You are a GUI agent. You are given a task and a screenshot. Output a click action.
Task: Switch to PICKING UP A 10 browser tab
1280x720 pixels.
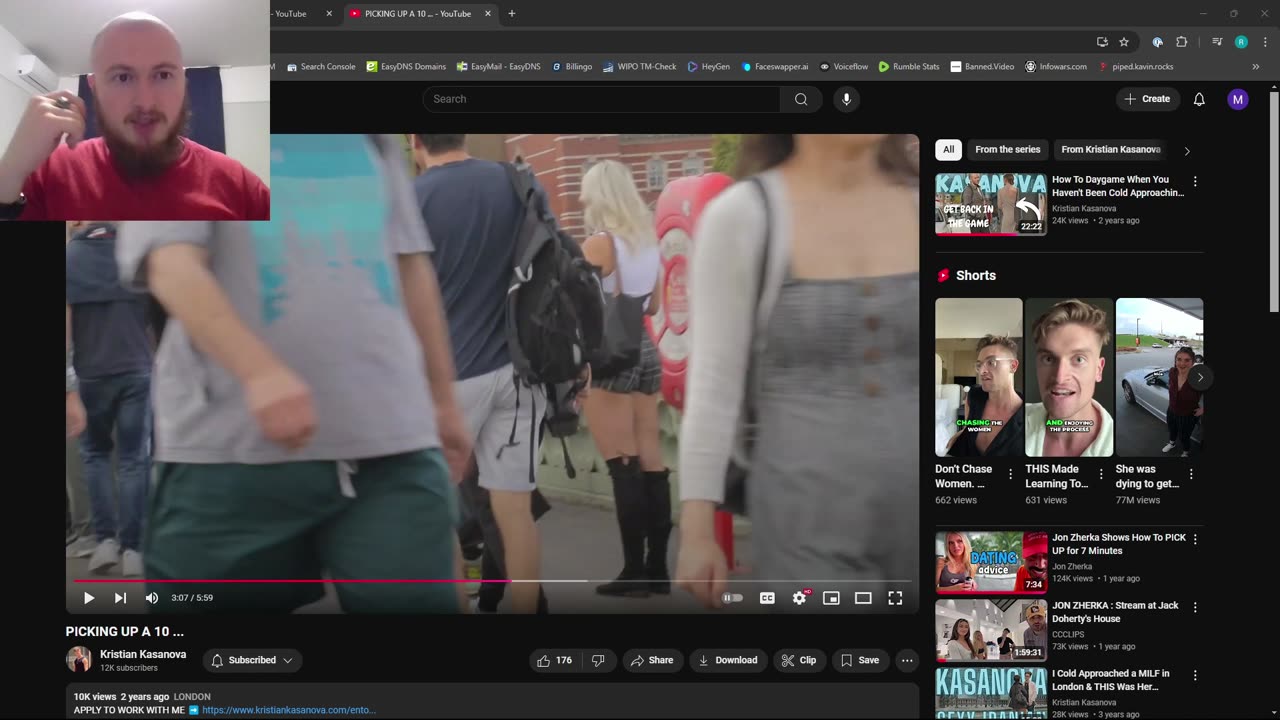417,14
